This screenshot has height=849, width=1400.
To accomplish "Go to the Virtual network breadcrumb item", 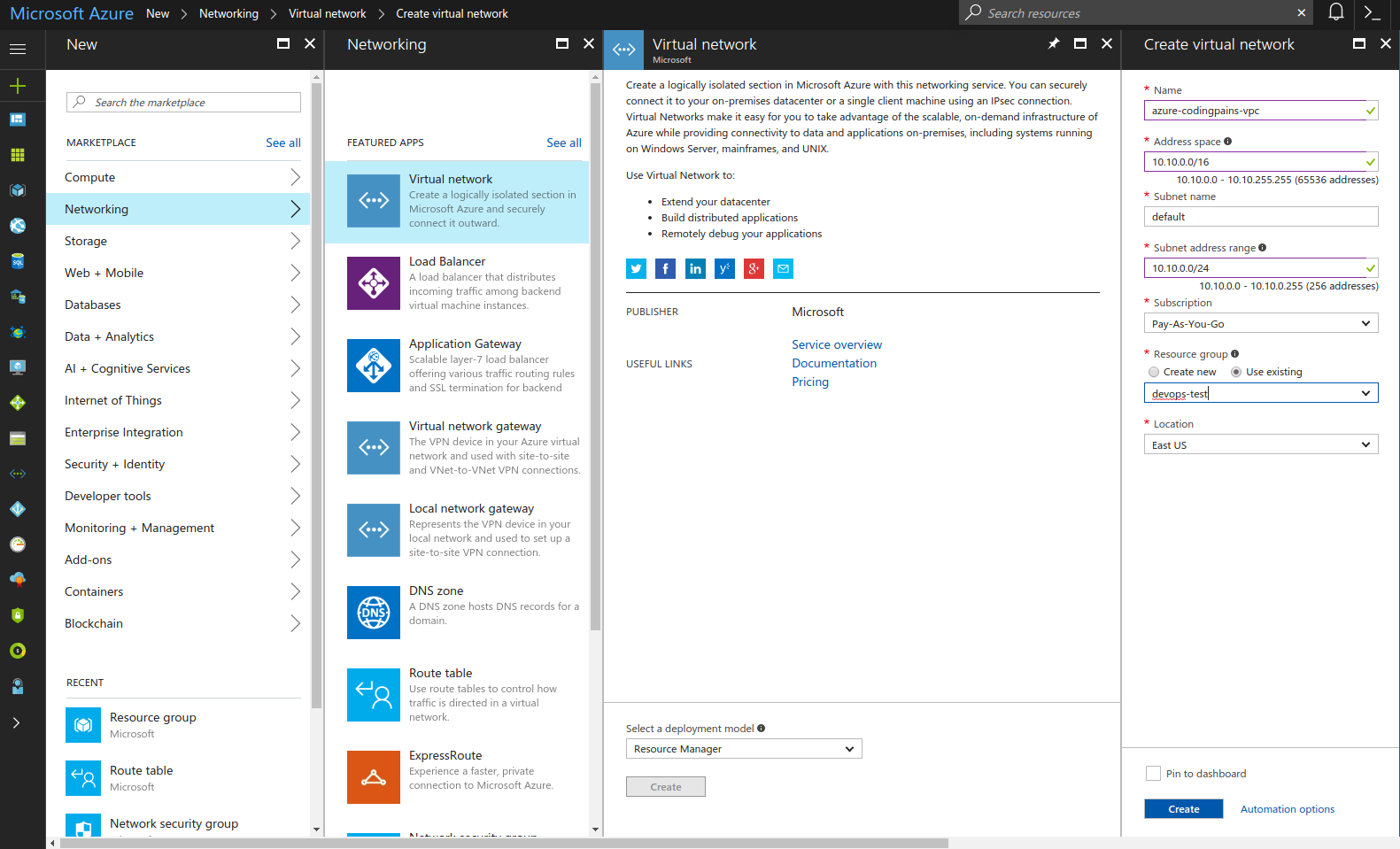I will tap(327, 13).
